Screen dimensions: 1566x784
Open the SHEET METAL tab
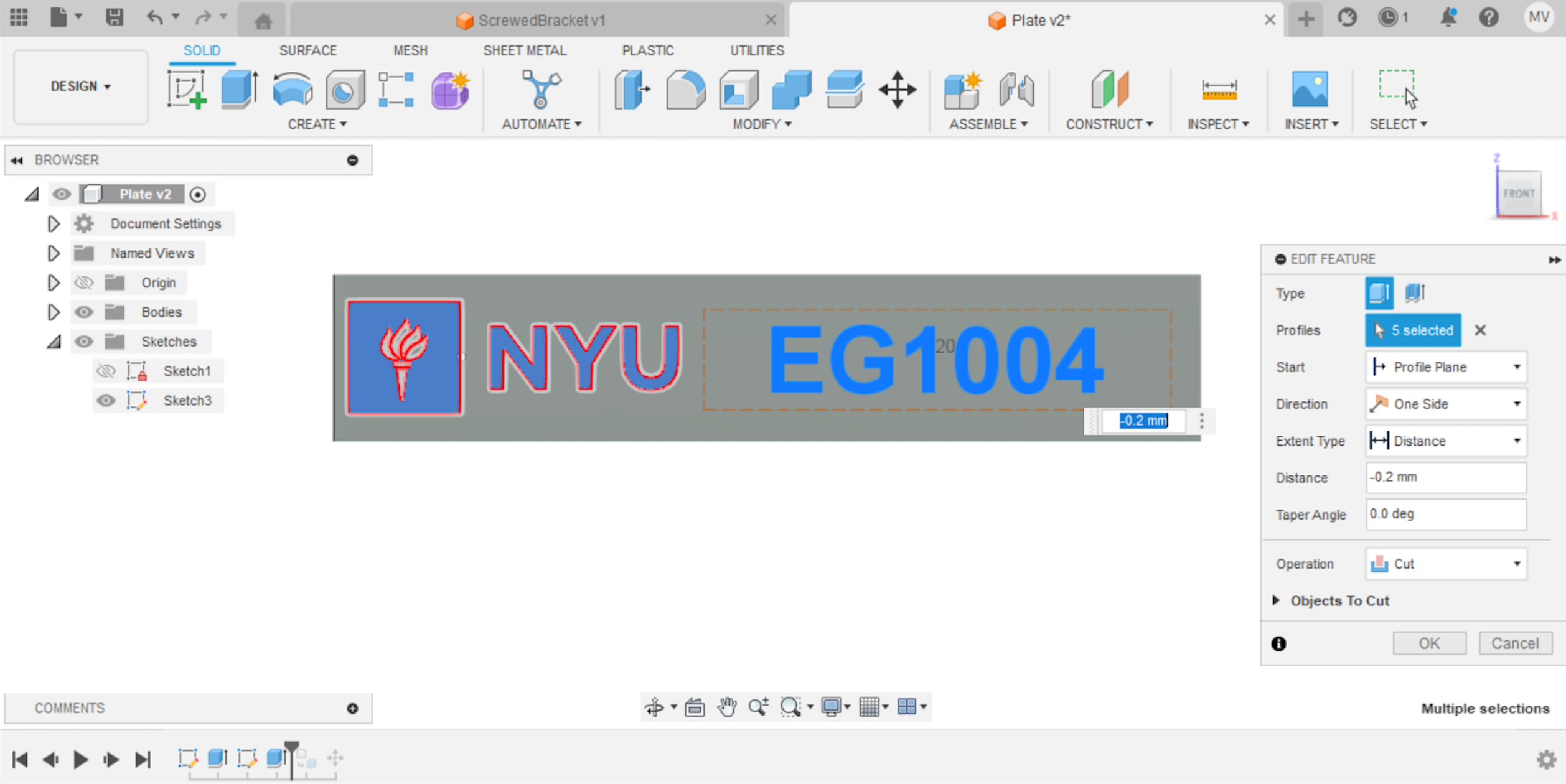tap(525, 50)
